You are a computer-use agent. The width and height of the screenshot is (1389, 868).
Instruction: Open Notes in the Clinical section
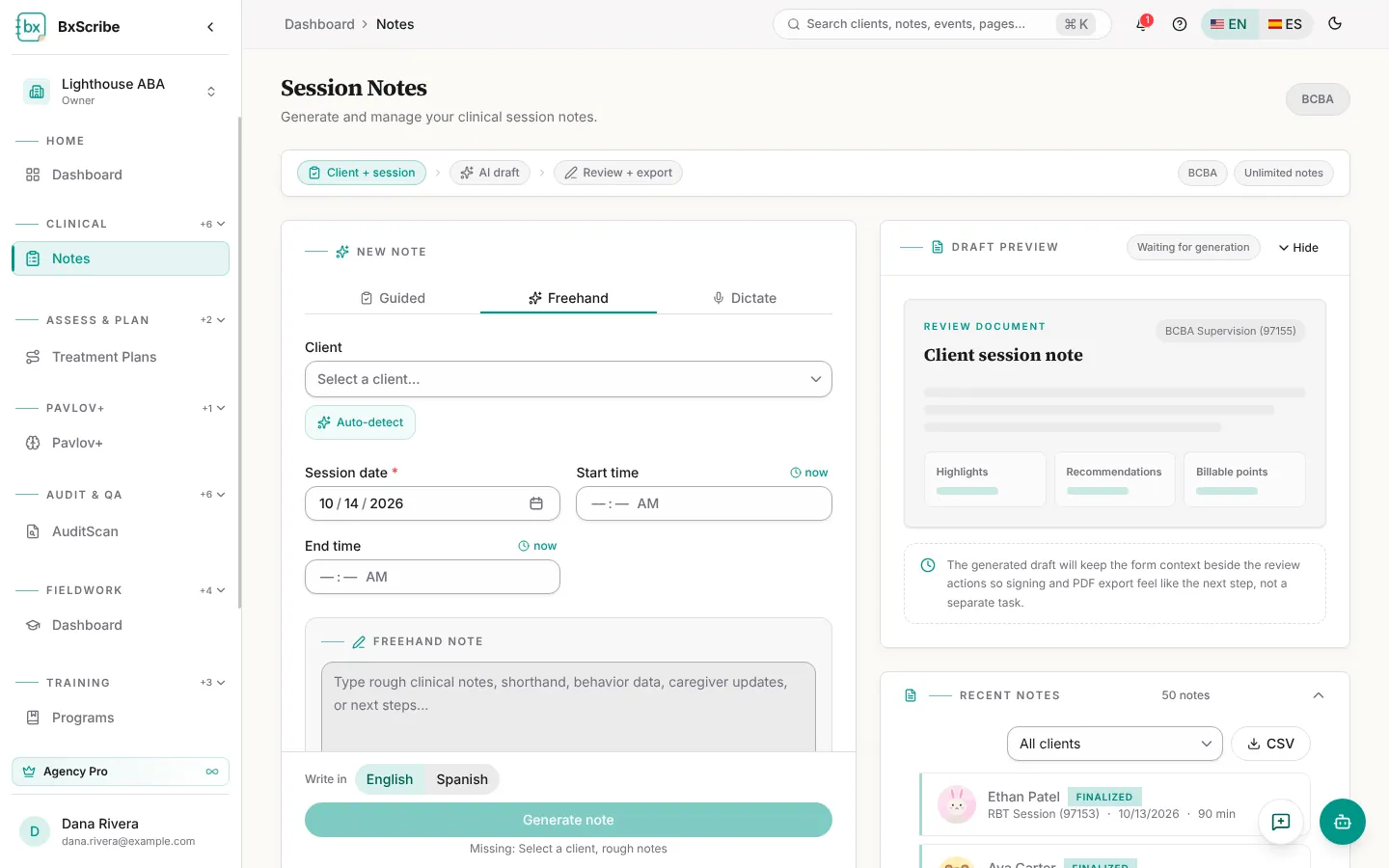pyautogui.click(x=120, y=258)
